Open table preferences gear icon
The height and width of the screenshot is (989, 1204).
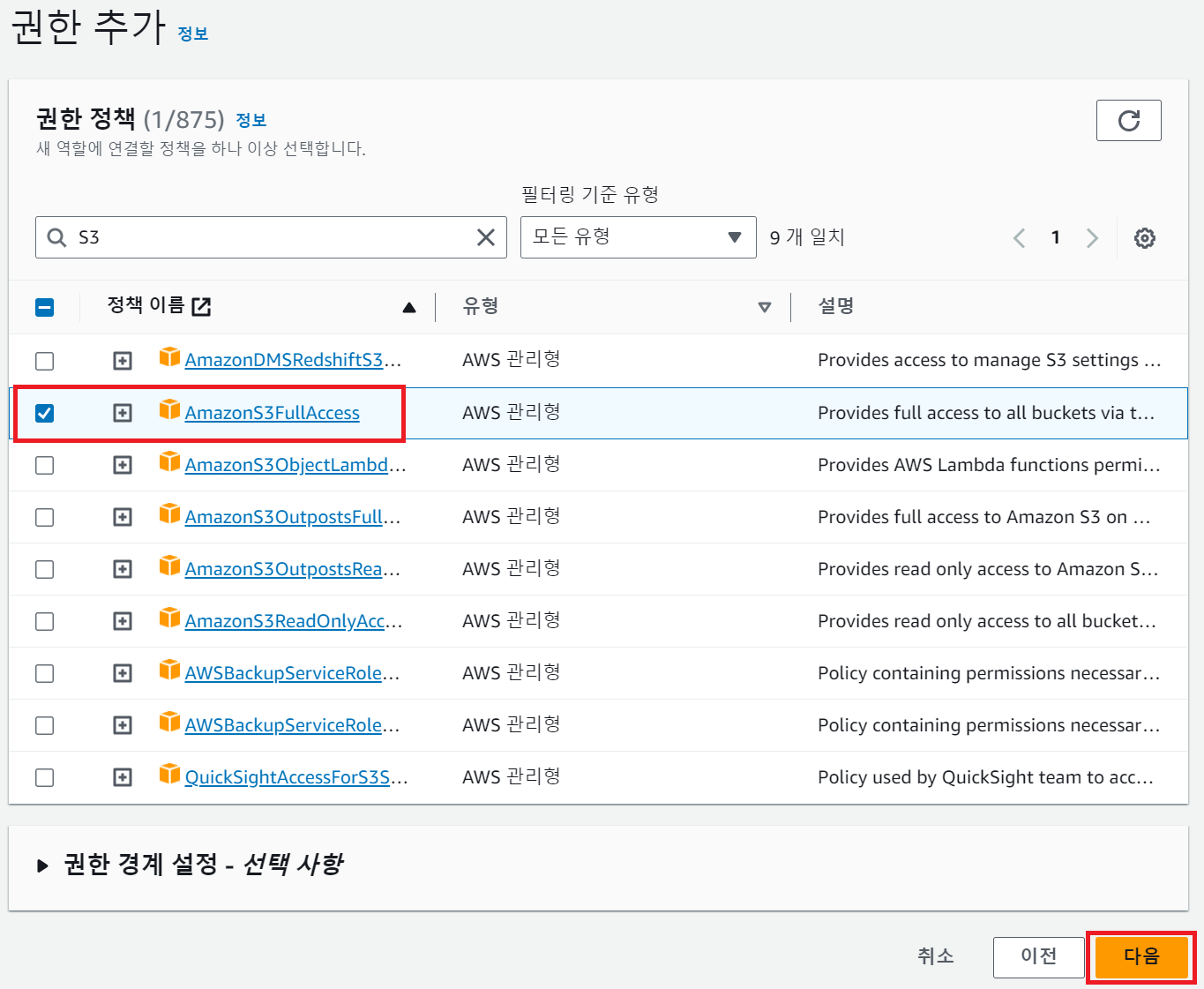coord(1145,238)
